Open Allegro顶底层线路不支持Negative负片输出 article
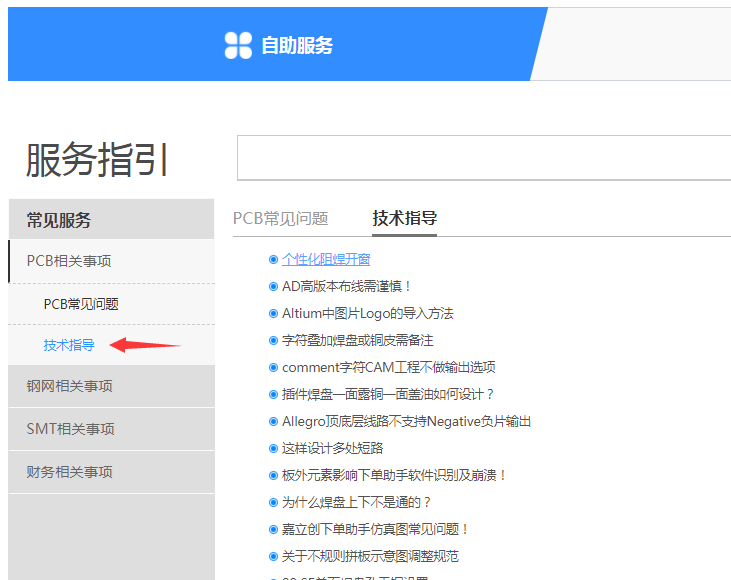Viewport: 731px width, 580px height. tap(406, 421)
